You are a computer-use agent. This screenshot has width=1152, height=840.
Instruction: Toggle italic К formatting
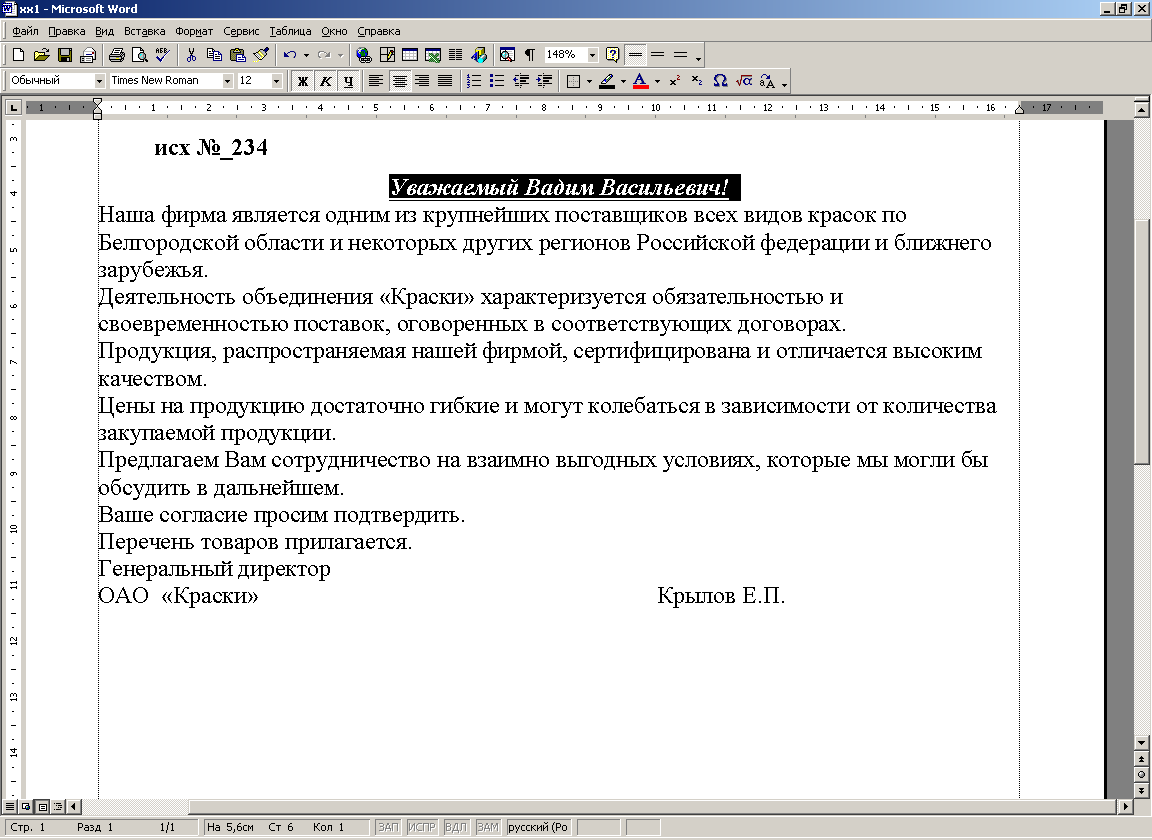325,81
